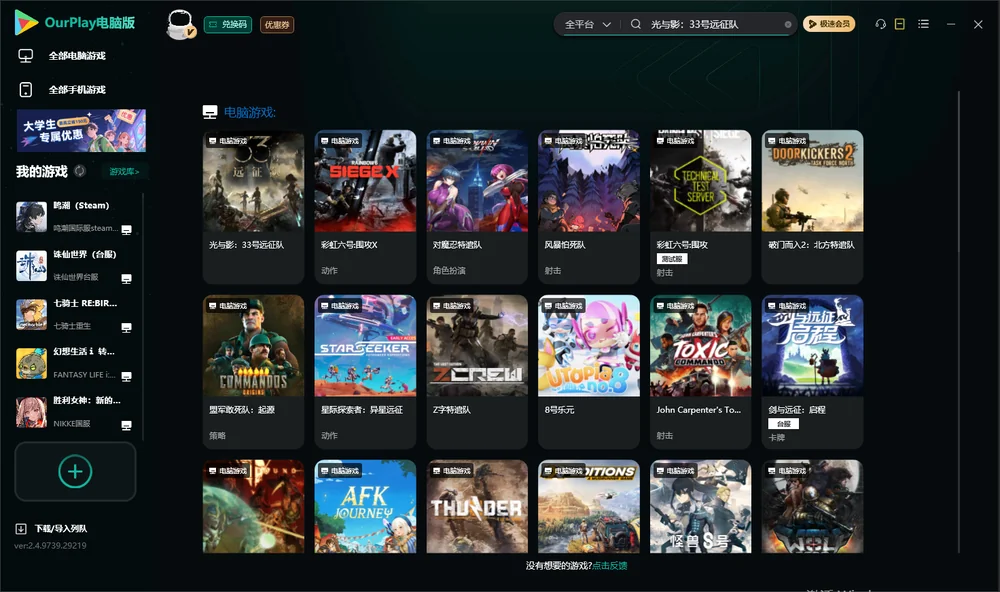1000x592 pixels.
Task: Click the 对魔忍特遣队 game title
Action: coord(457,245)
